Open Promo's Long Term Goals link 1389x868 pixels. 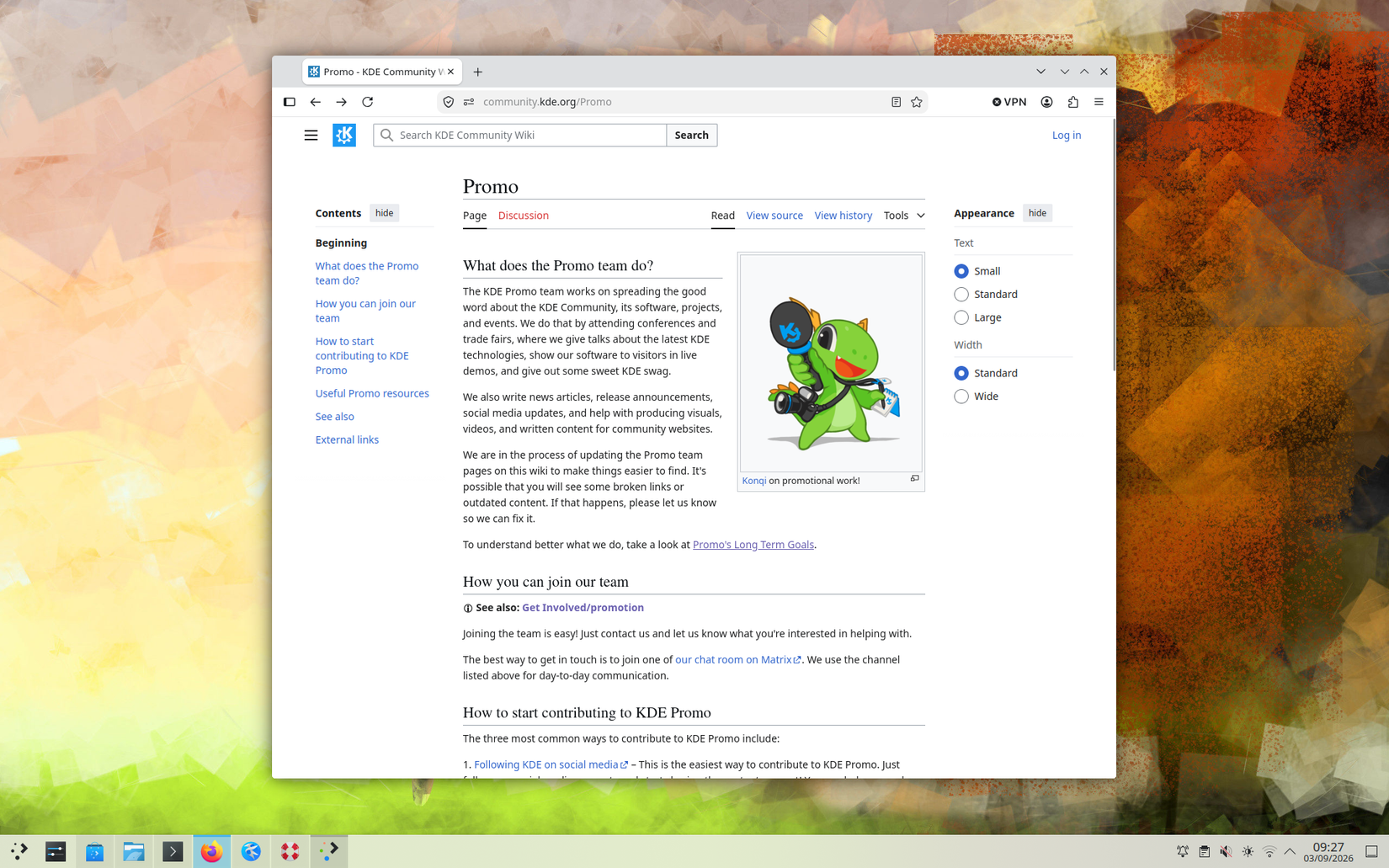coord(753,545)
